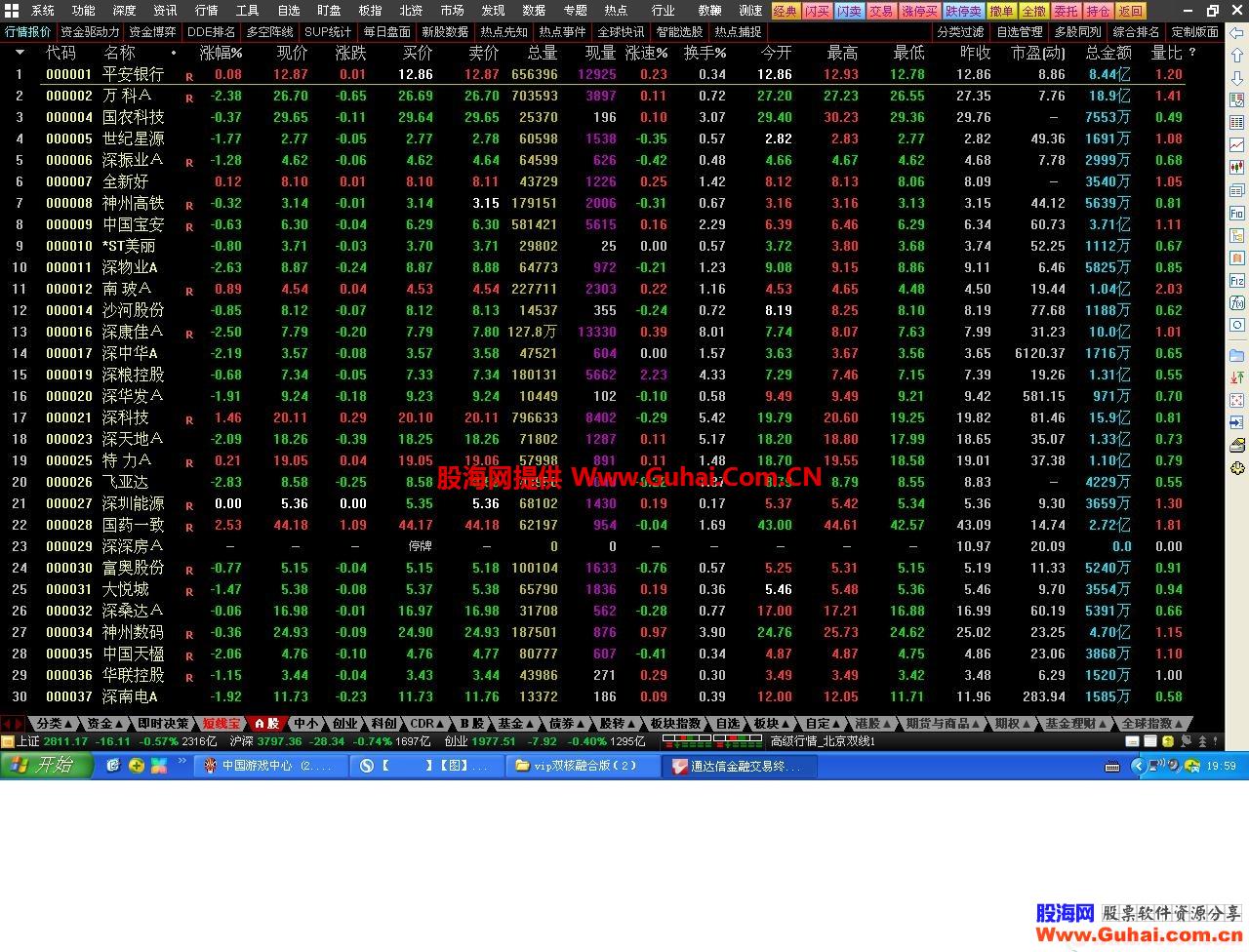Click the down arrow icon in right sidebar

pos(1236,78)
